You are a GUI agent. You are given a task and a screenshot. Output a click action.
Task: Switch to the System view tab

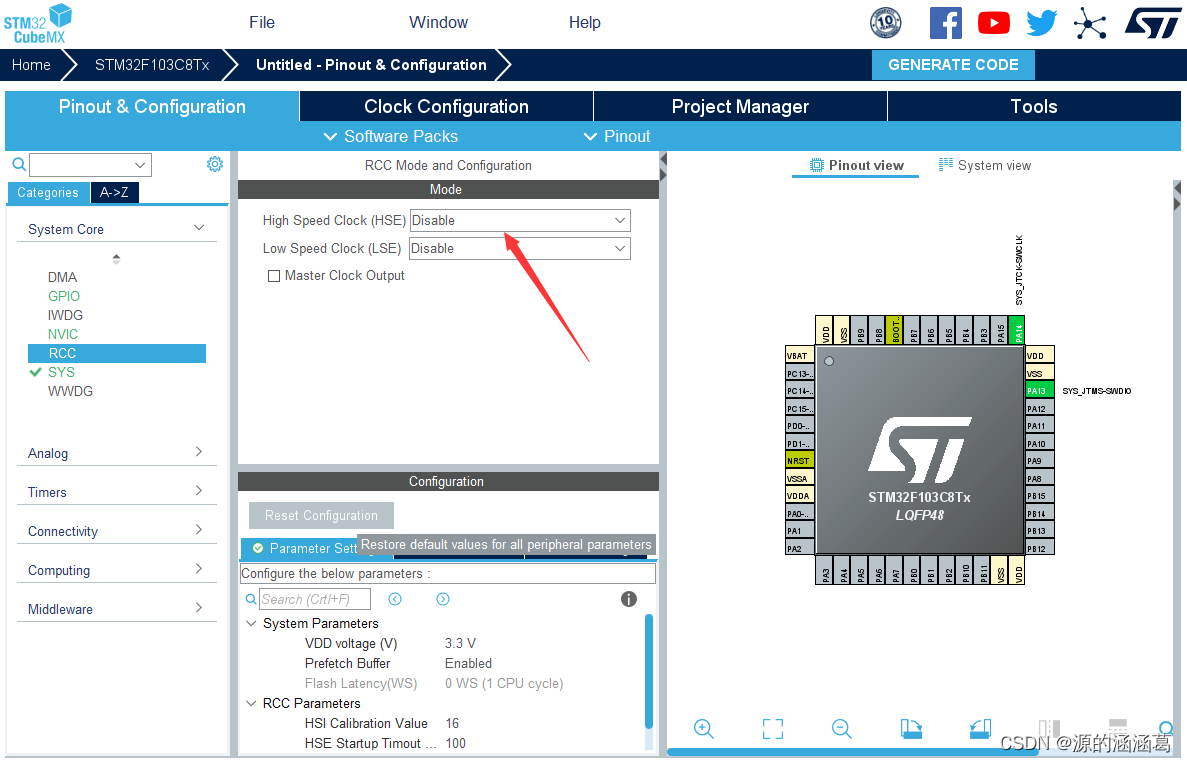coord(985,165)
